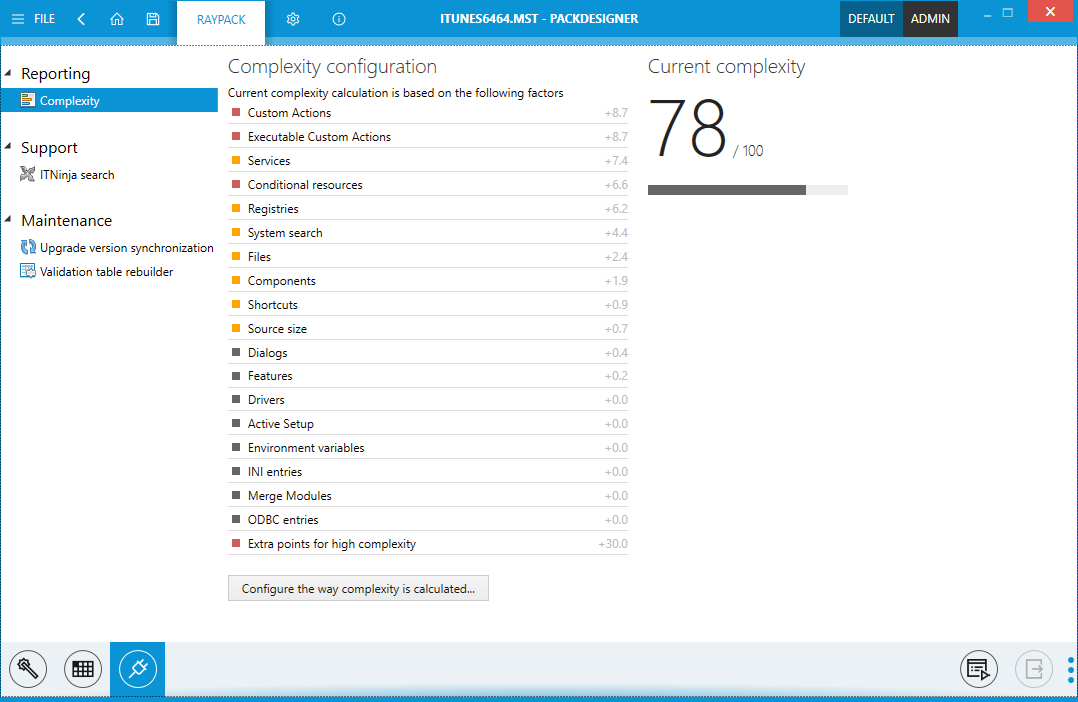
Task: Open settings via the gear icon
Action: tap(293, 19)
